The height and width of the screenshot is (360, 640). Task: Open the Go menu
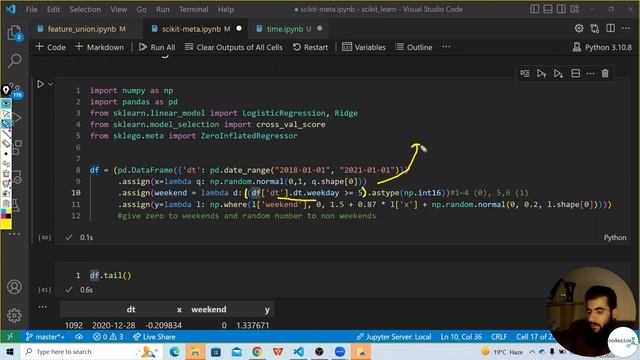(x=141, y=9)
